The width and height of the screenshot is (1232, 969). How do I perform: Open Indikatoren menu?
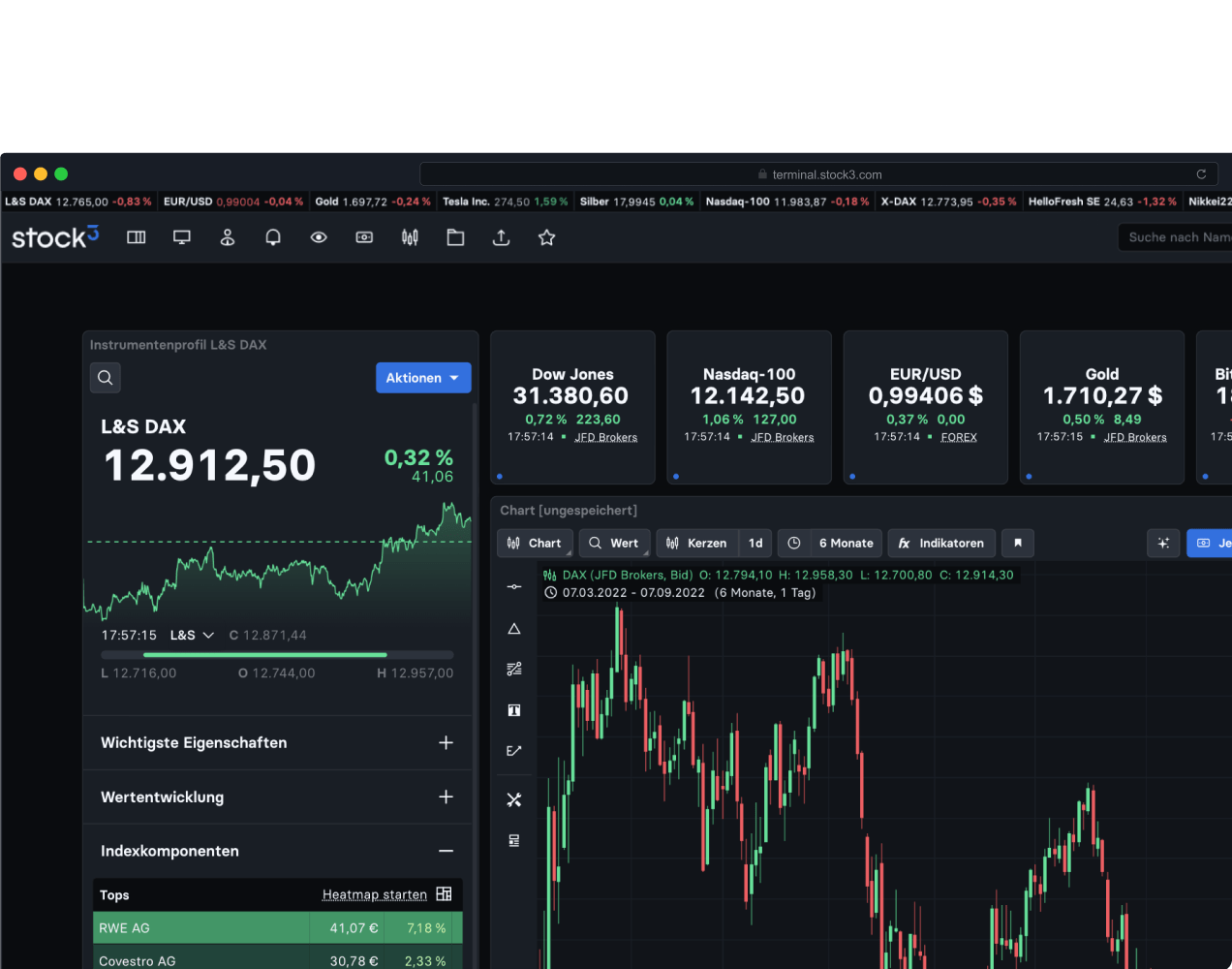[x=941, y=544]
